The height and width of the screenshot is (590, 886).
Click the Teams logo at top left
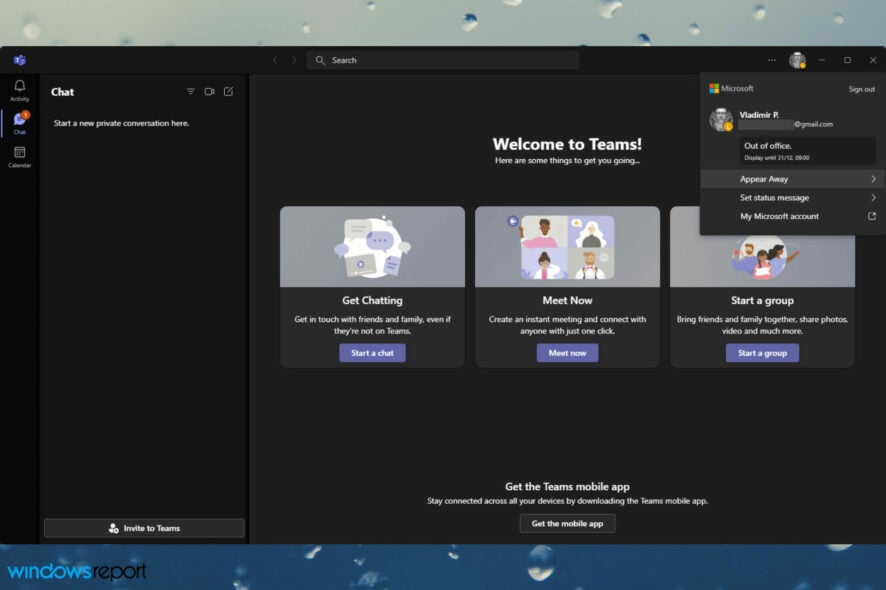tap(20, 60)
